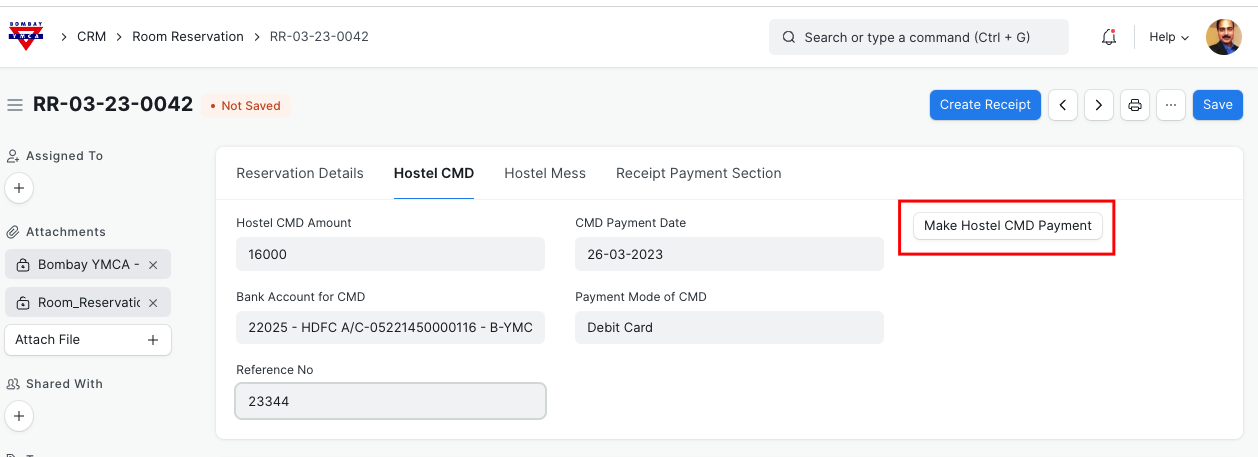Print the reservation document

coord(1134,105)
